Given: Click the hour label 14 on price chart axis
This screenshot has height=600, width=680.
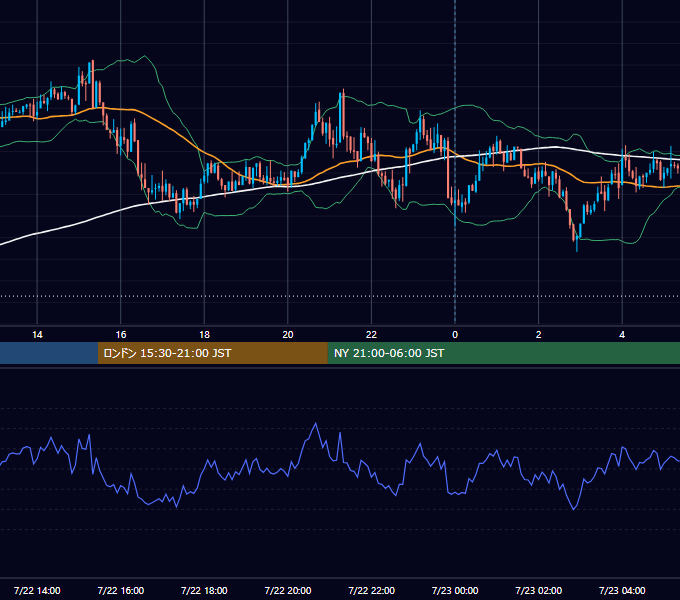Looking at the screenshot, I should tap(37, 335).
